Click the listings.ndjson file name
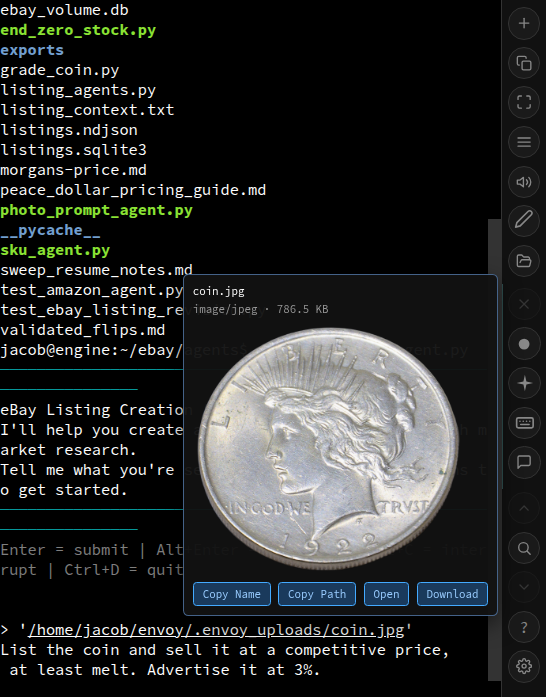Image resolution: width=546 pixels, height=697 pixels. click(69, 130)
